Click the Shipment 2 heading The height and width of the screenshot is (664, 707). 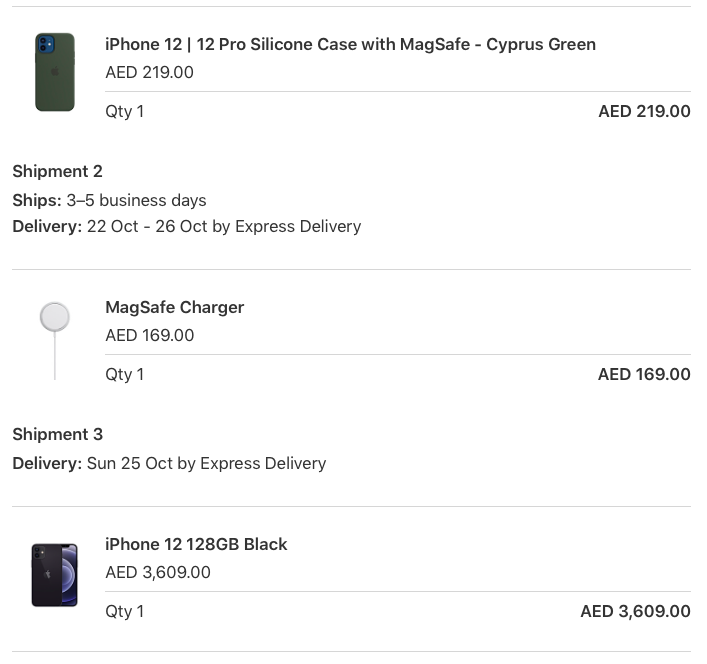tap(57, 171)
